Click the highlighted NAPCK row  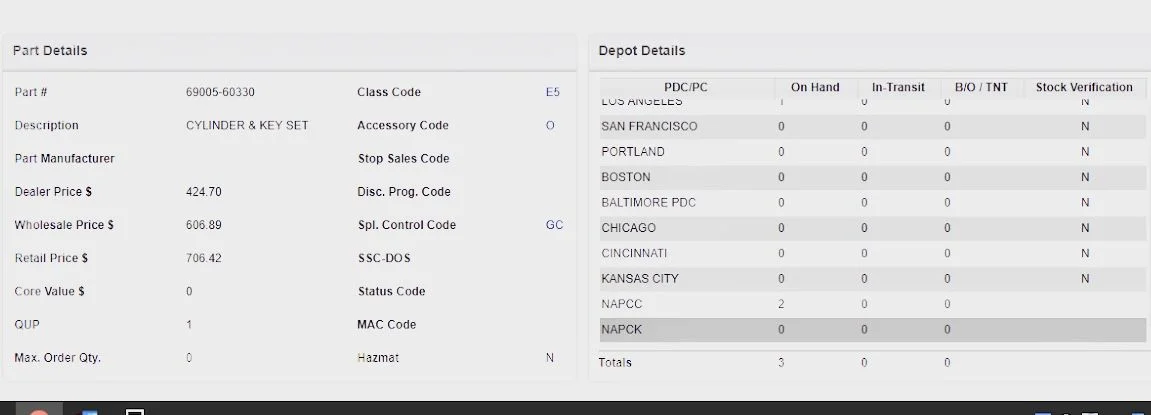[x=622, y=329]
